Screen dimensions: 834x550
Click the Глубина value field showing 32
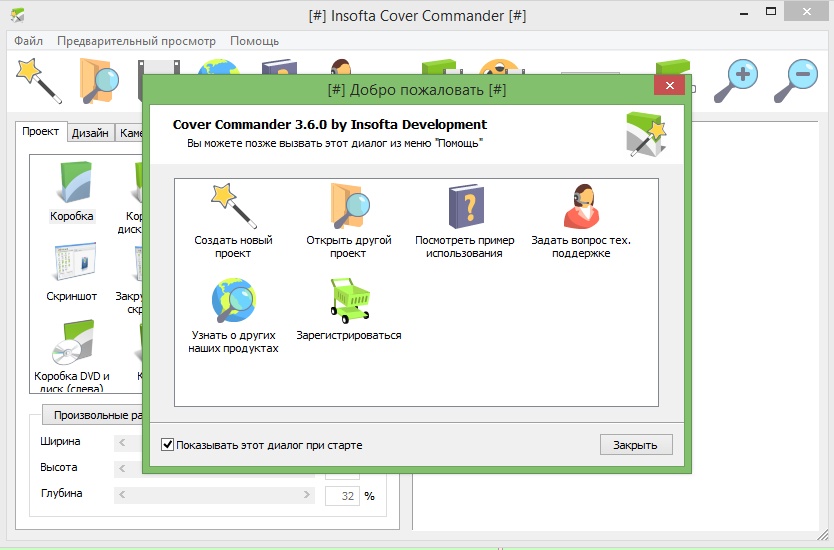point(343,496)
